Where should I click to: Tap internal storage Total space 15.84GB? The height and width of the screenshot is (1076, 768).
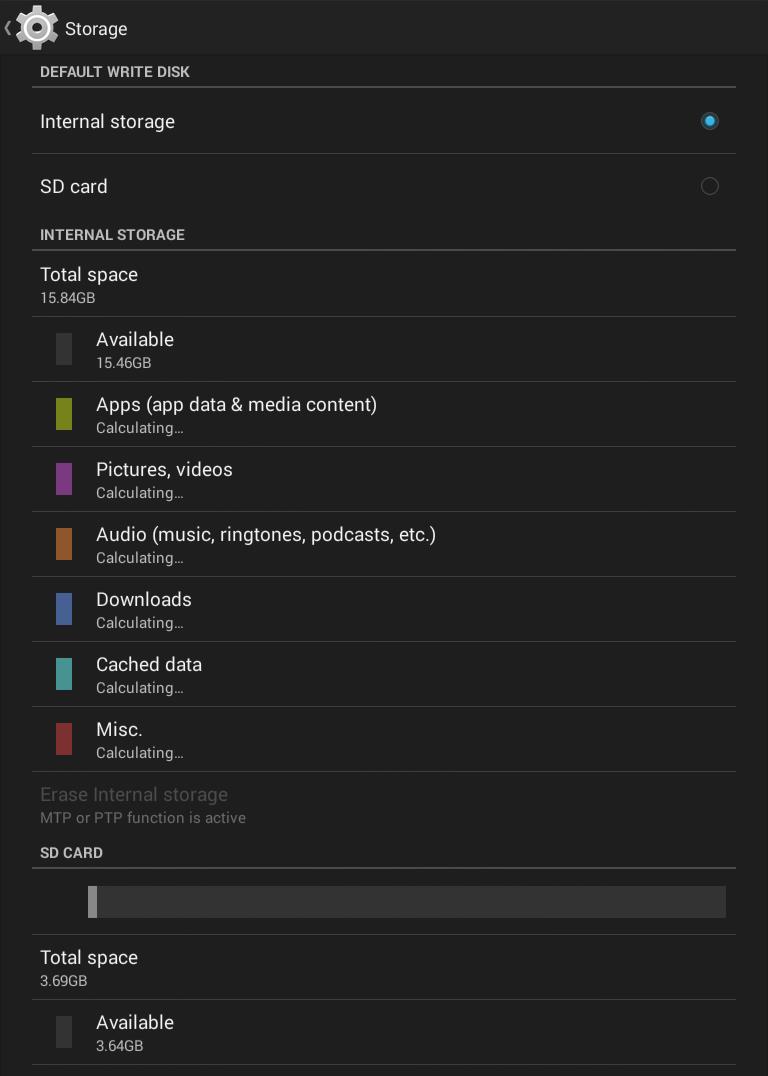coord(89,284)
